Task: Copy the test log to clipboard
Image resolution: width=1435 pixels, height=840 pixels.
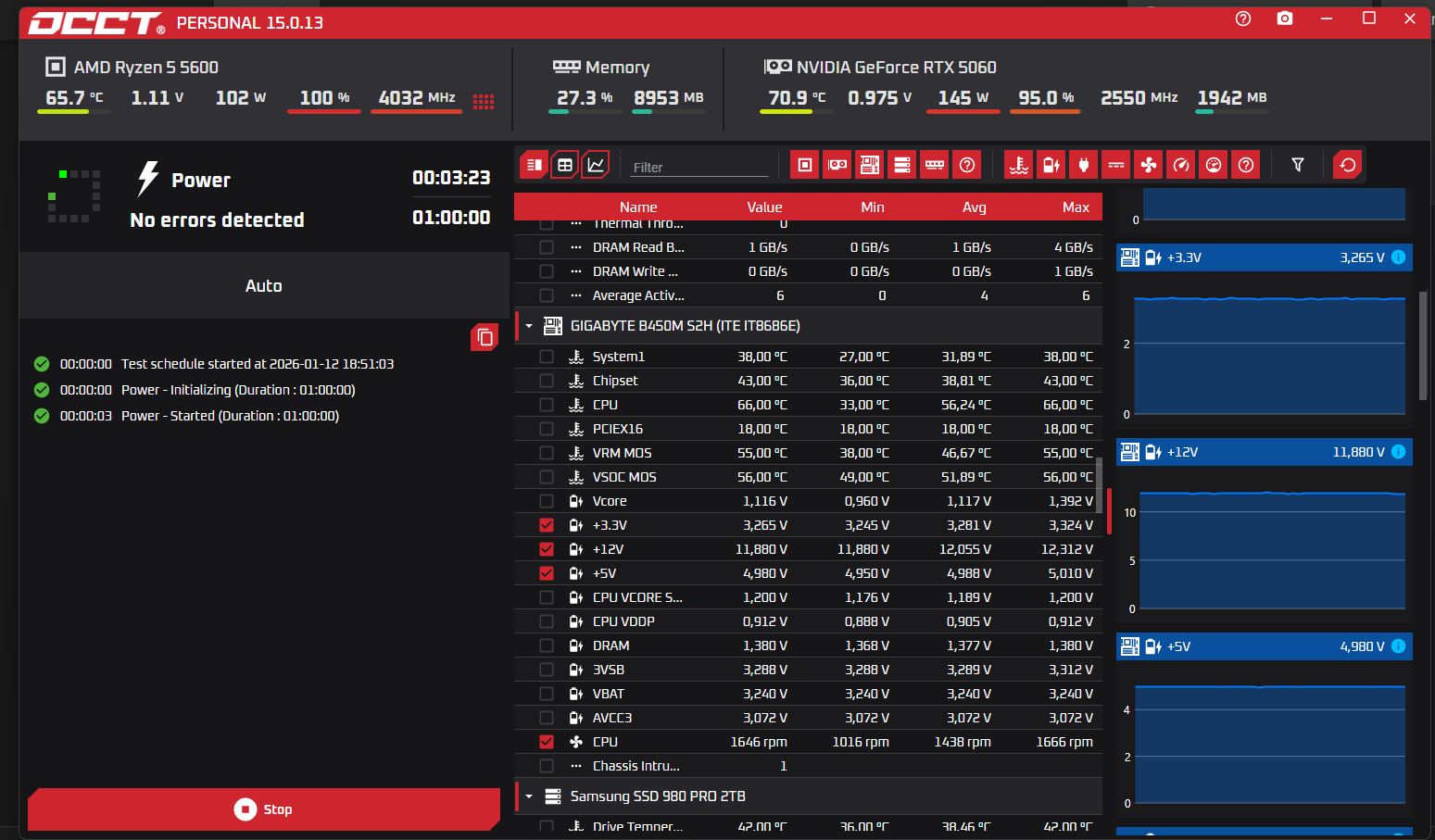Action: tap(485, 337)
